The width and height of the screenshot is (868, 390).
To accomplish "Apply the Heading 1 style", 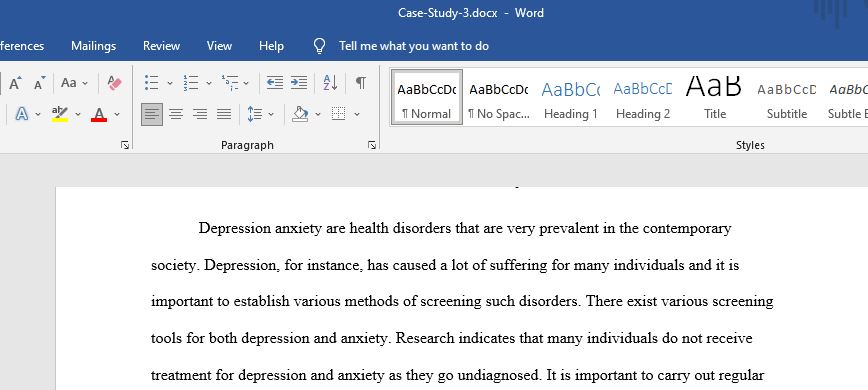I will [x=570, y=98].
